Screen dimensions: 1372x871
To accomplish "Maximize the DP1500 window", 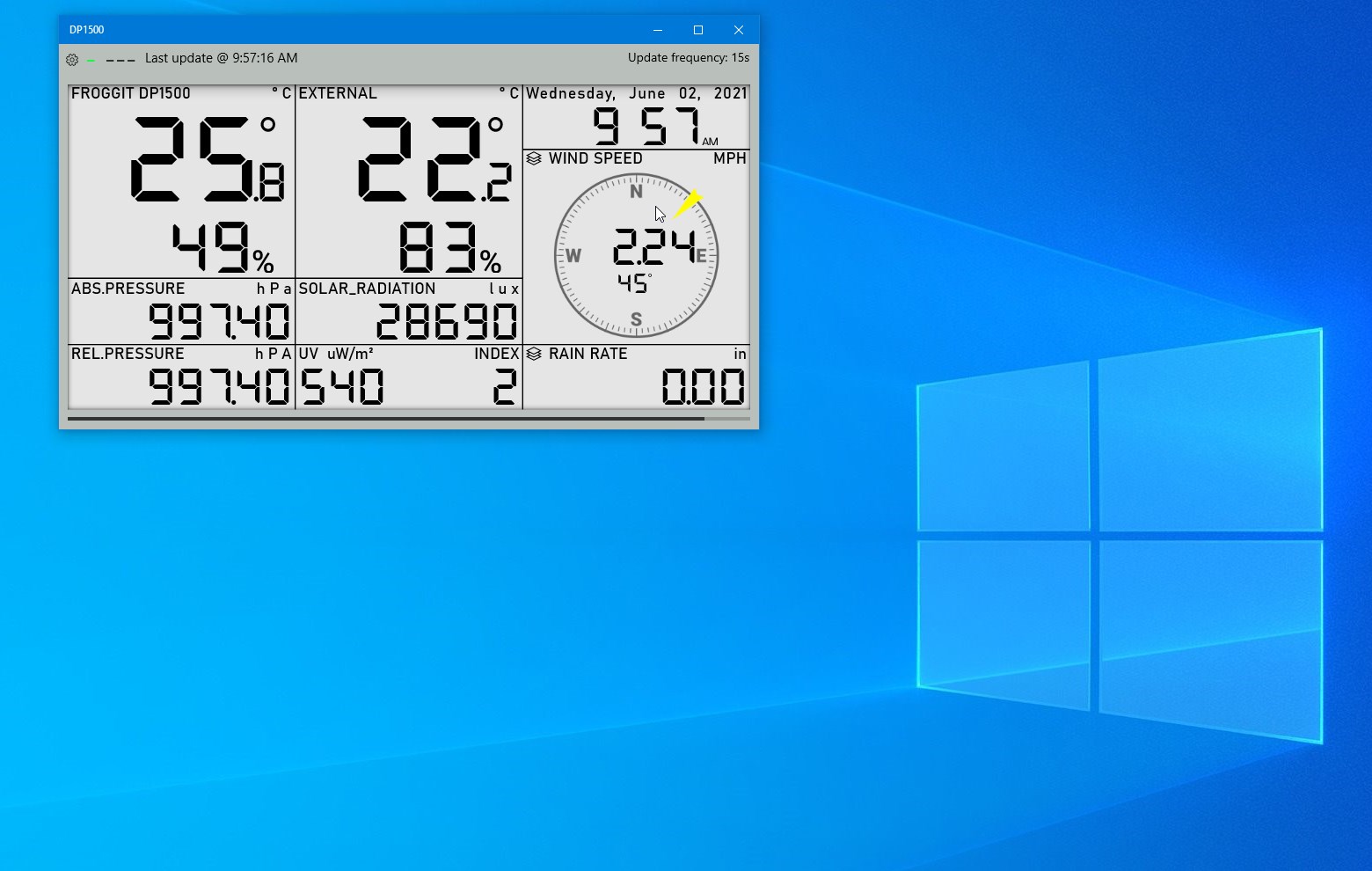I will [x=698, y=30].
